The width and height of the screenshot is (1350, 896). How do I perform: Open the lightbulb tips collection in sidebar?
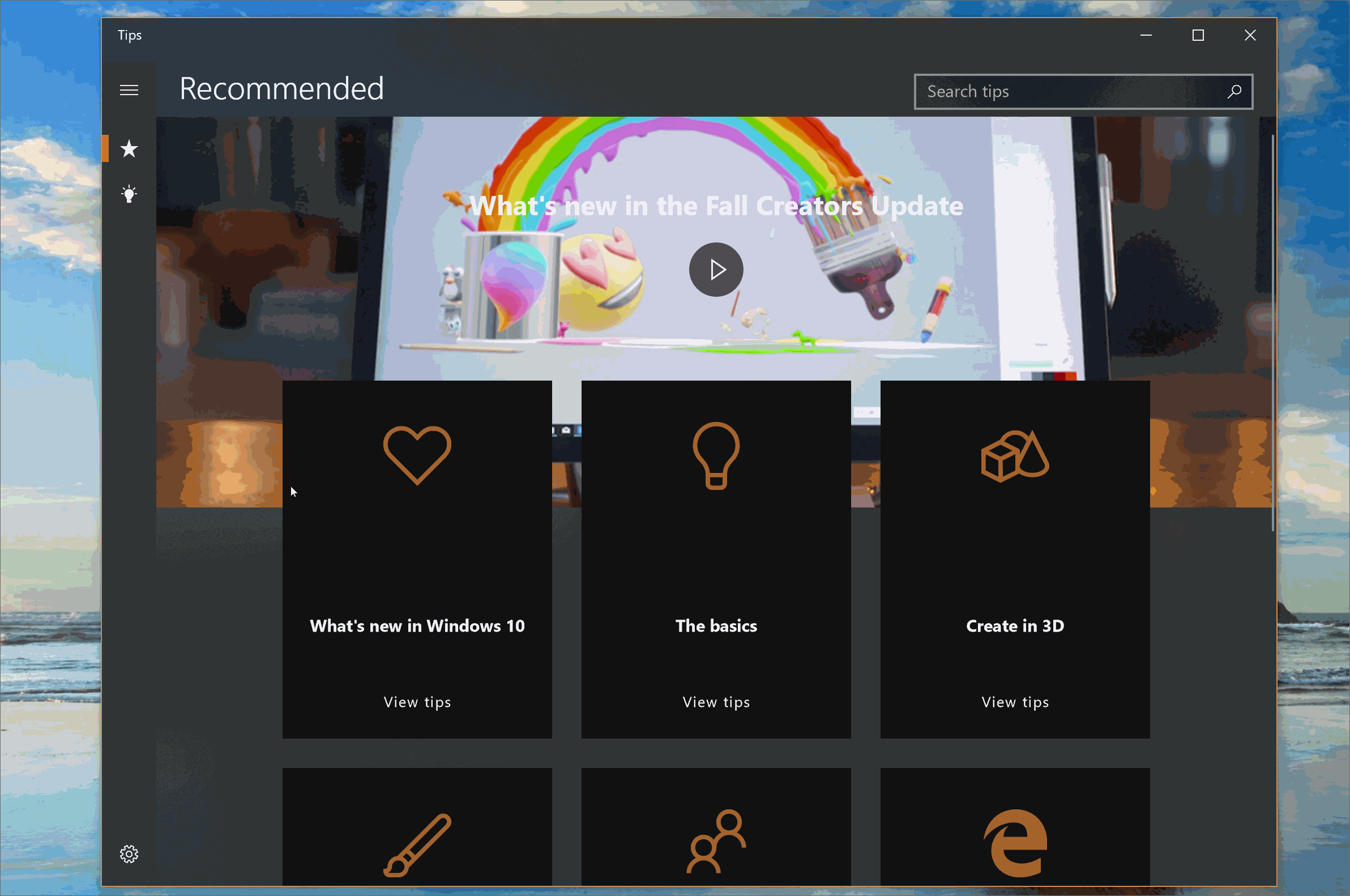(x=129, y=194)
